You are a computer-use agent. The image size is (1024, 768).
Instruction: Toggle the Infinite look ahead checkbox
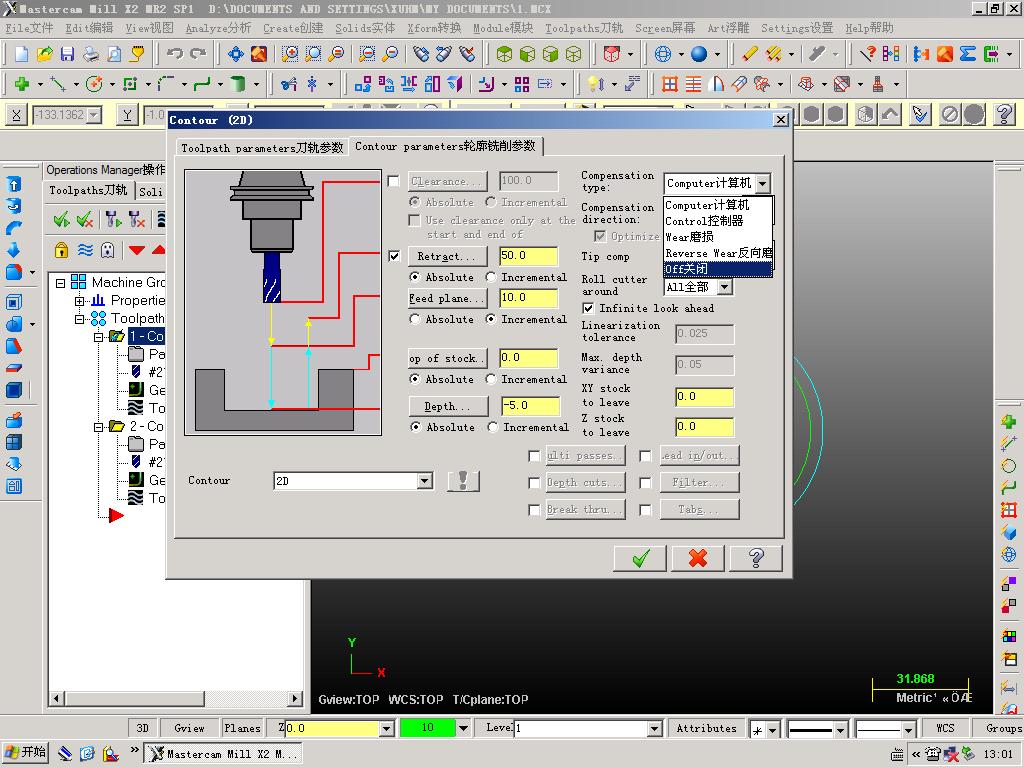point(588,308)
